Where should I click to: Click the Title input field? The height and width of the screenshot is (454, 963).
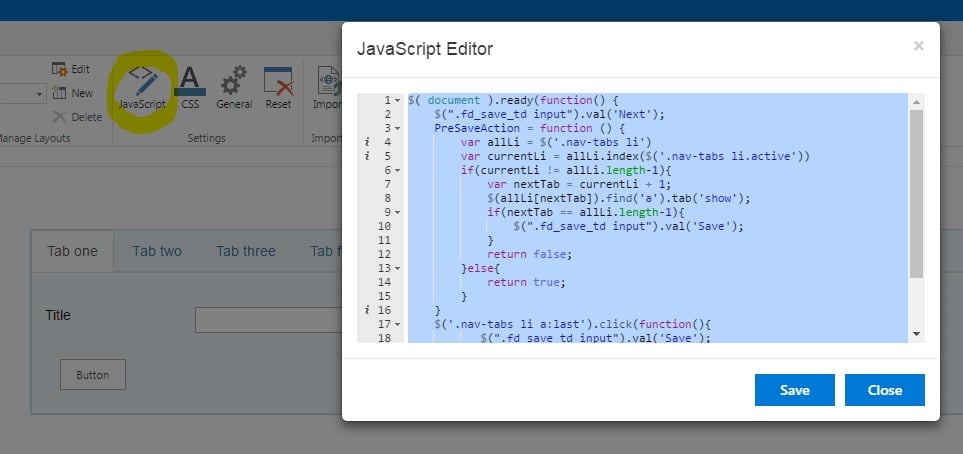[x=268, y=319]
